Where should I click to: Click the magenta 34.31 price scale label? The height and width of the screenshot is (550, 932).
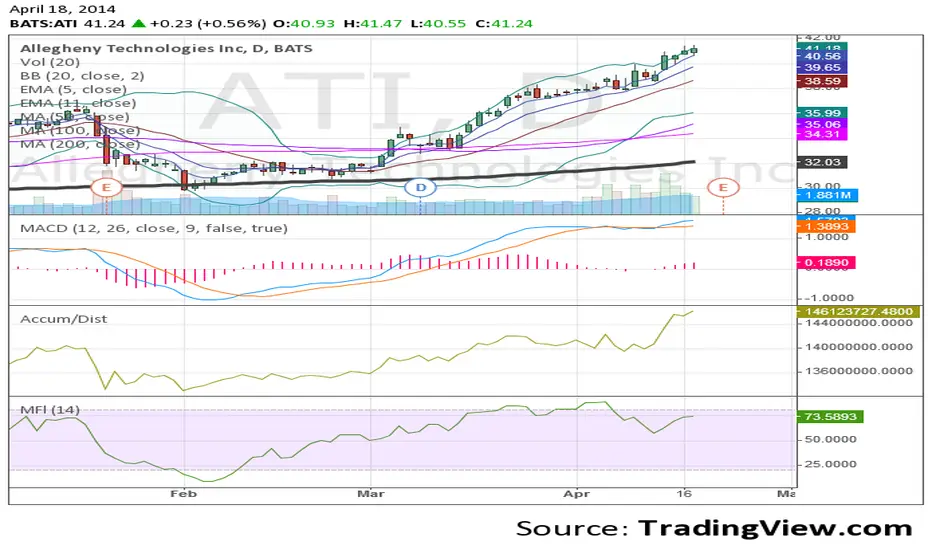point(822,134)
